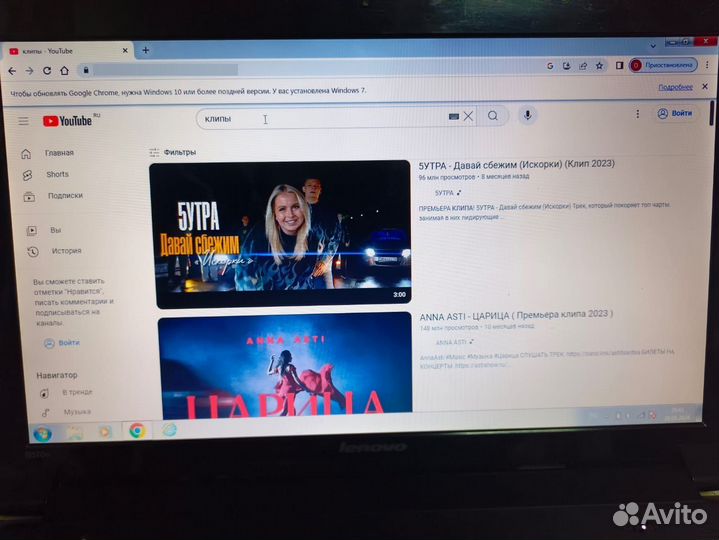Open Shorts from the sidebar
719x540 pixels.
click(x=57, y=174)
